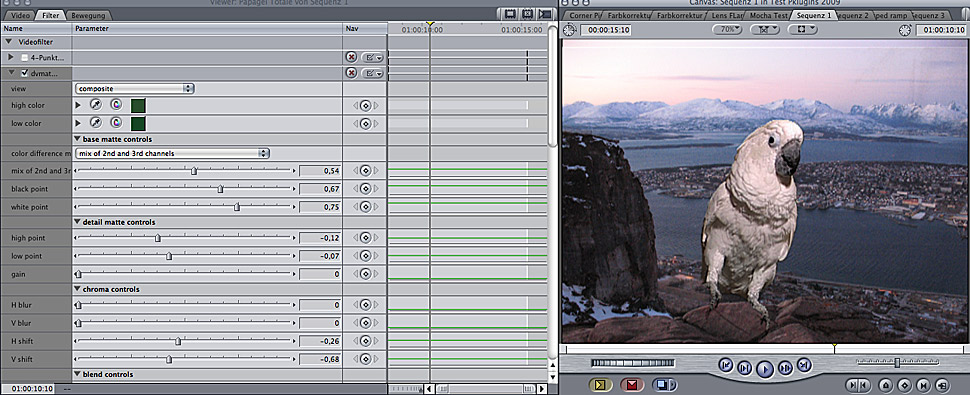Click first viewer sync button top right
970x395 pixels.
click(510, 14)
